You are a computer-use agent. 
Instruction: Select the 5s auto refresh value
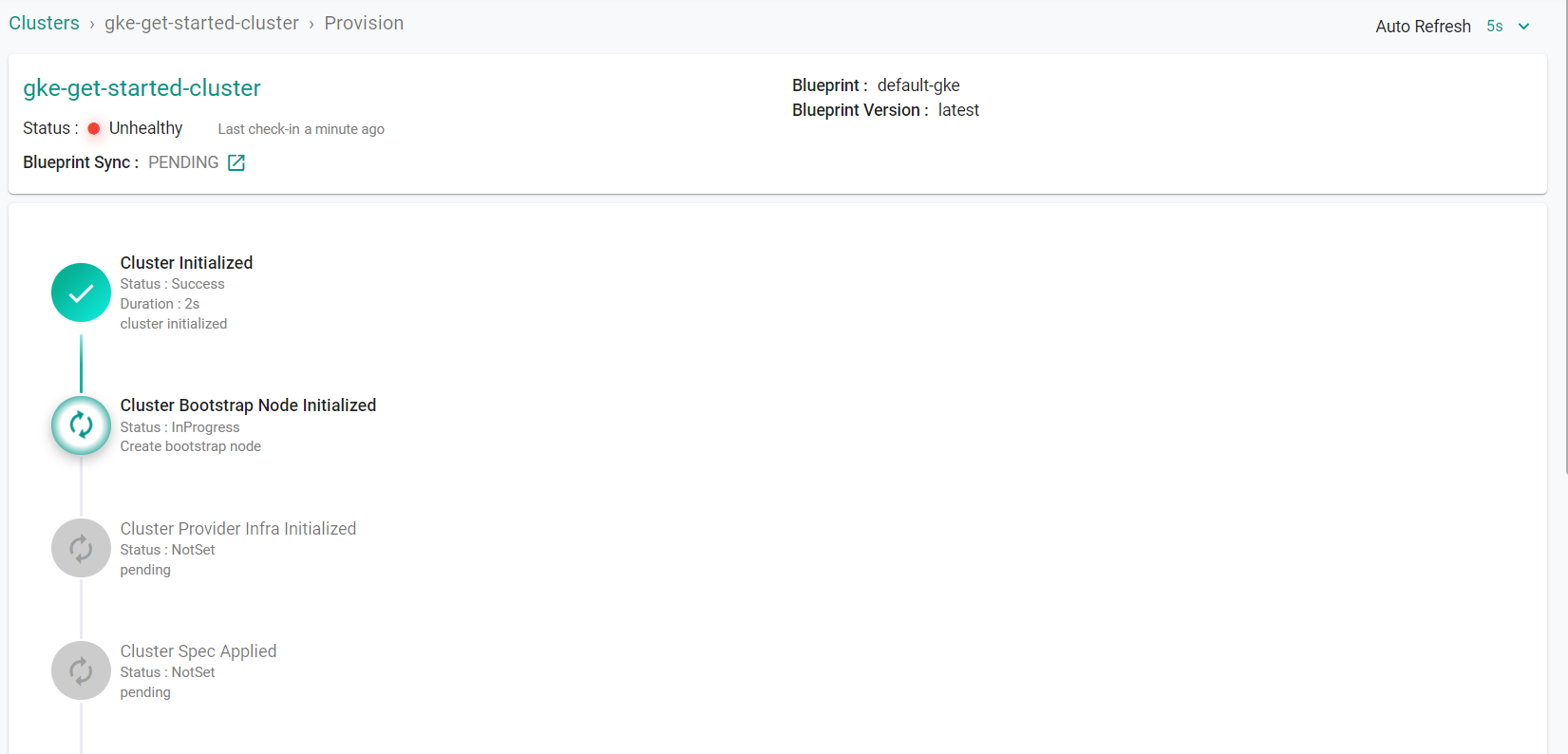[x=1495, y=27]
